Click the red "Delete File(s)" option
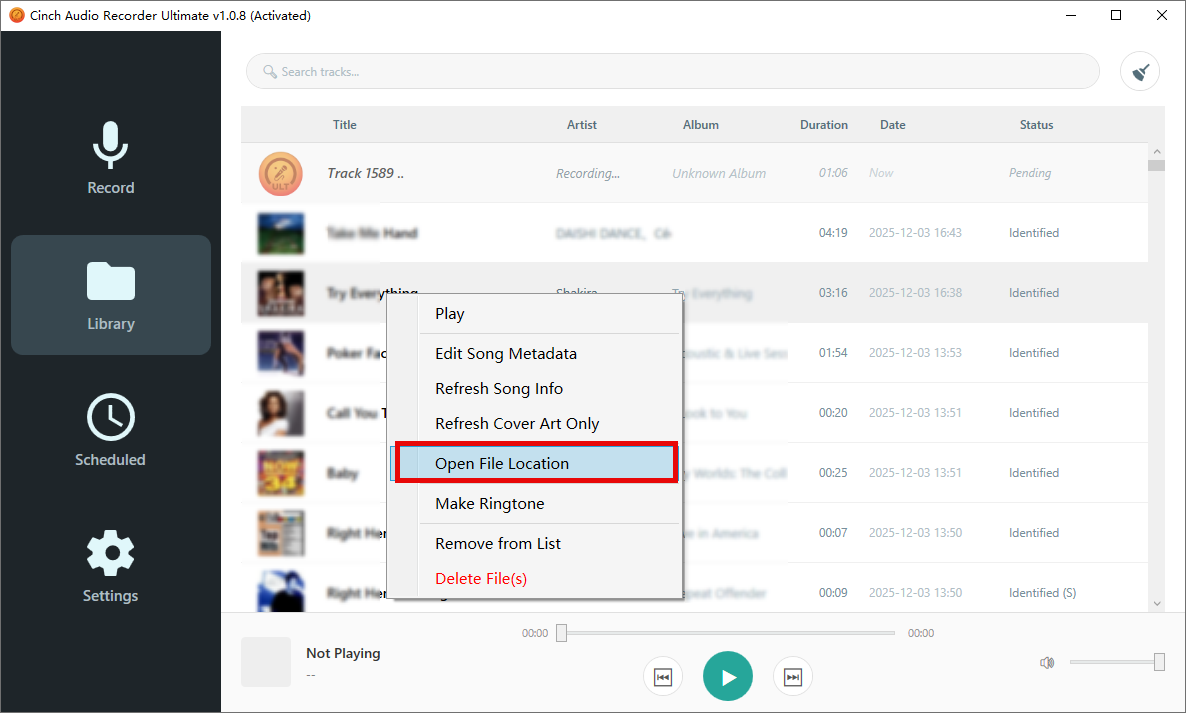The image size is (1186, 713). click(480, 578)
